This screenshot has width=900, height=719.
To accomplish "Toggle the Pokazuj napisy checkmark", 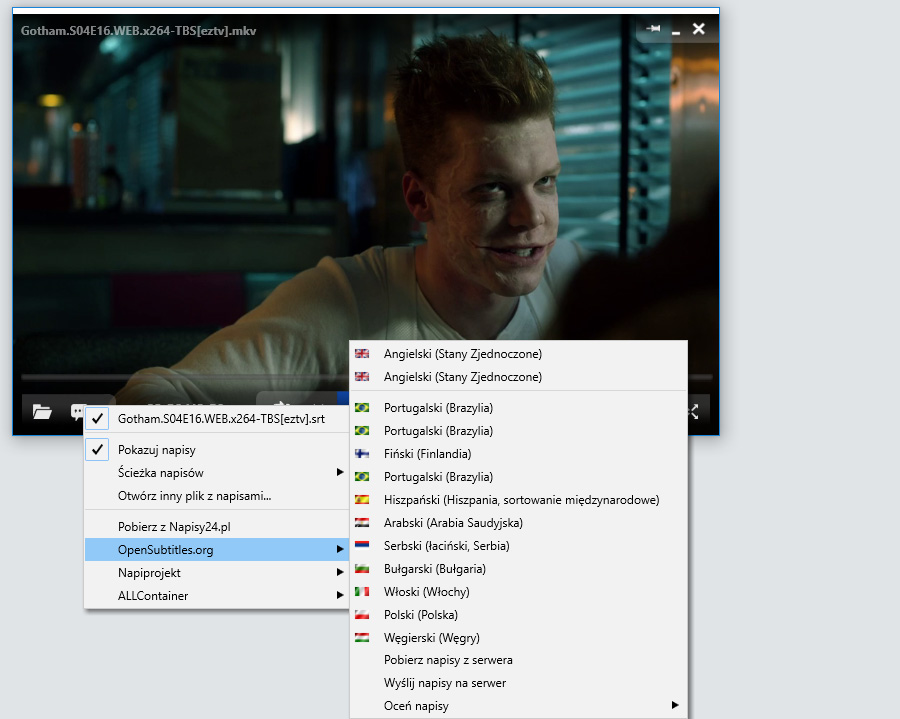I will click(x=98, y=450).
